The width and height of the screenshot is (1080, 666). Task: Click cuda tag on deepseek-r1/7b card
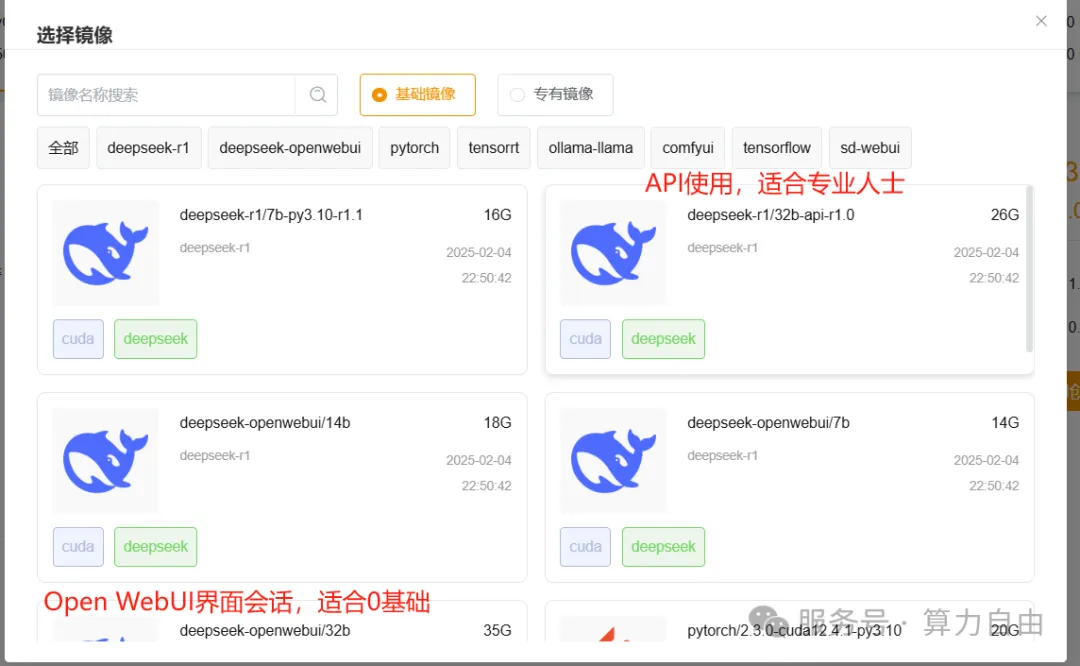[x=78, y=339]
